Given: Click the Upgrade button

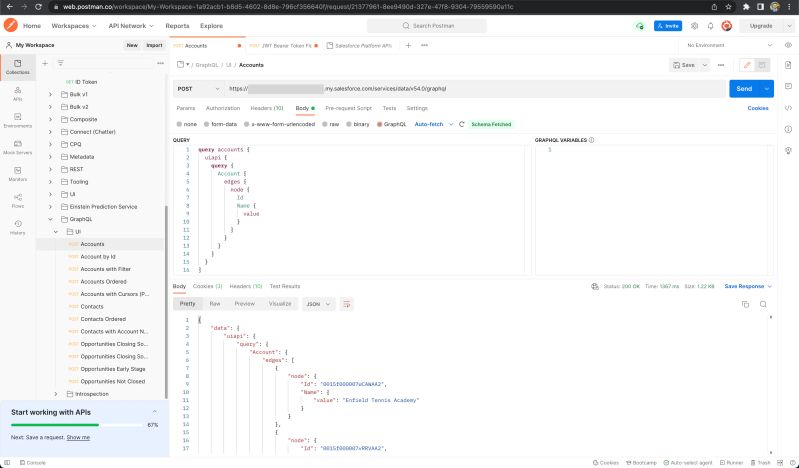Looking at the screenshot, I should 761,26.
